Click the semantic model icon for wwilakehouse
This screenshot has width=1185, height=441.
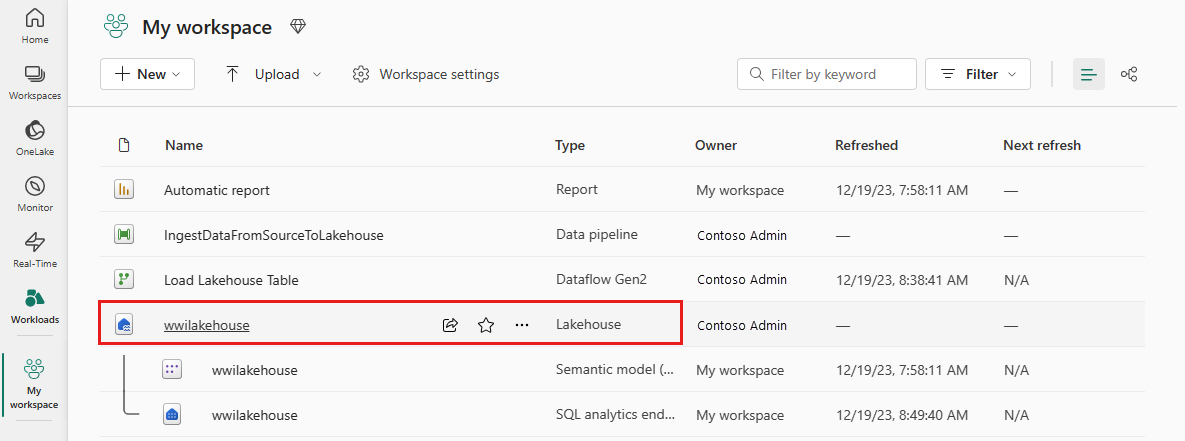pyautogui.click(x=172, y=370)
